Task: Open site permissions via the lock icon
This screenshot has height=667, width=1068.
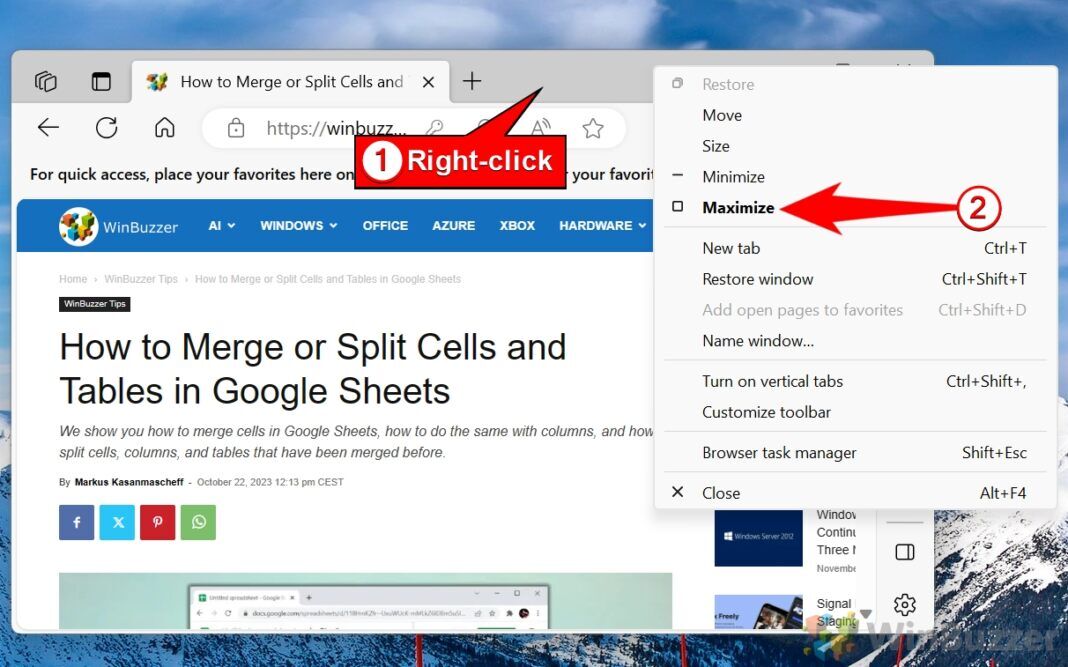Action: point(235,128)
